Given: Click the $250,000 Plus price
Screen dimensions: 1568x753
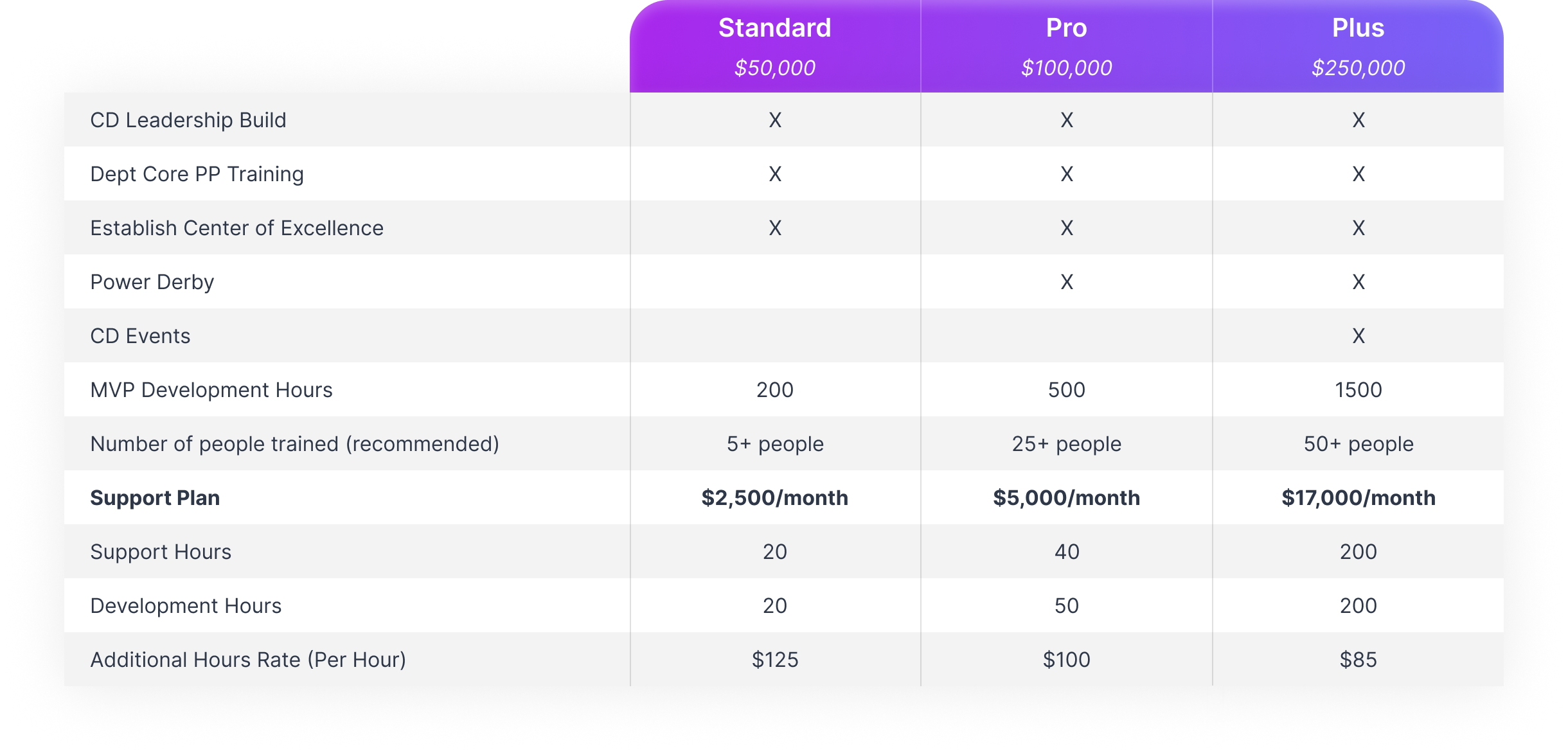Looking at the screenshot, I should click(1358, 67).
